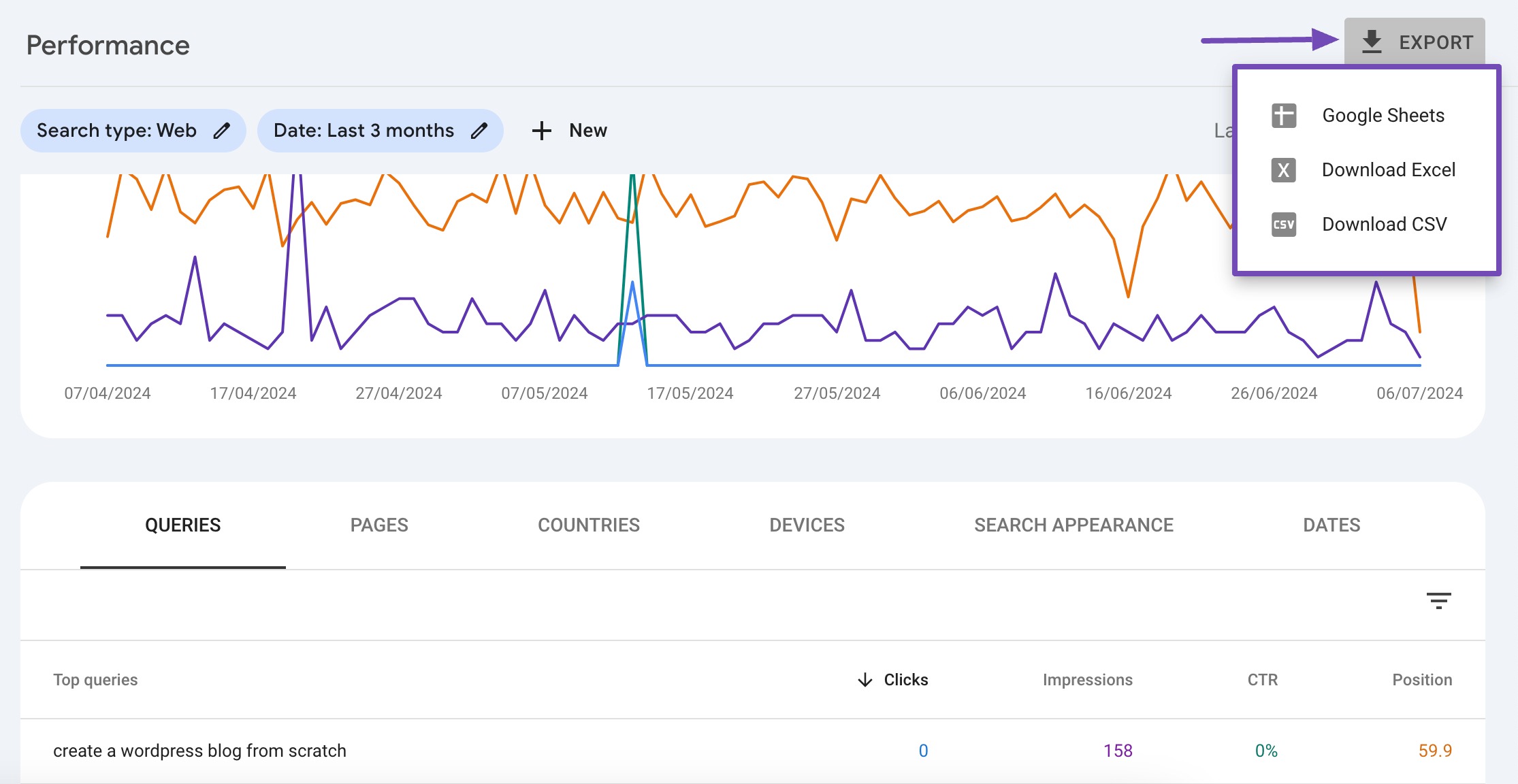Sort by Position column header
Viewport: 1518px width, 784px height.
click(x=1422, y=680)
